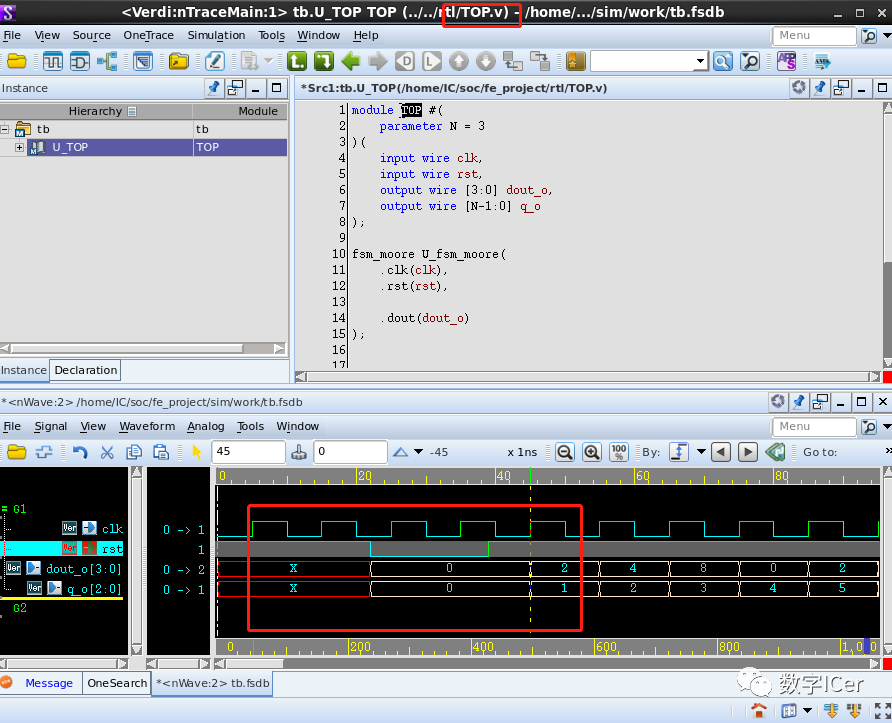Click the search icon beside source combo box

click(724, 61)
